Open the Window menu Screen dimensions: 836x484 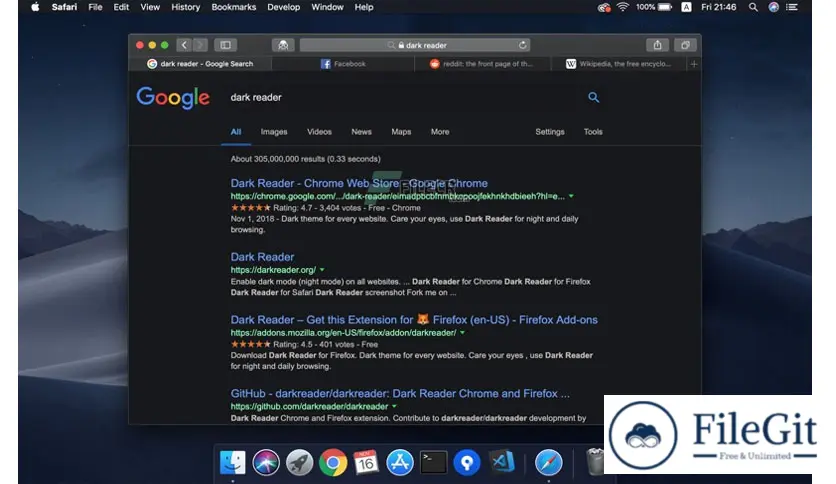coord(327,7)
